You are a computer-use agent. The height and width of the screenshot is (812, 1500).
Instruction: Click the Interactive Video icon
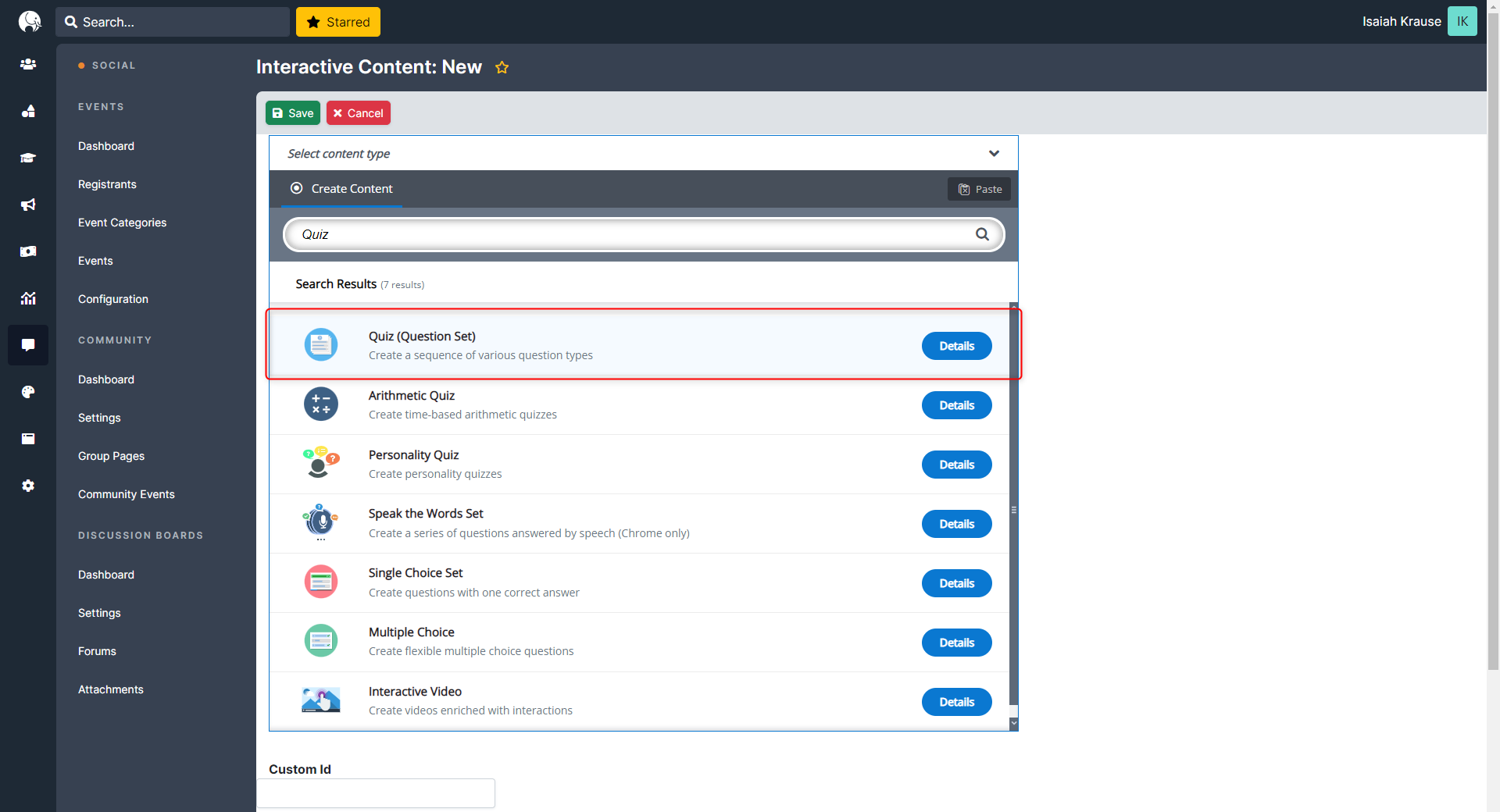click(x=320, y=700)
